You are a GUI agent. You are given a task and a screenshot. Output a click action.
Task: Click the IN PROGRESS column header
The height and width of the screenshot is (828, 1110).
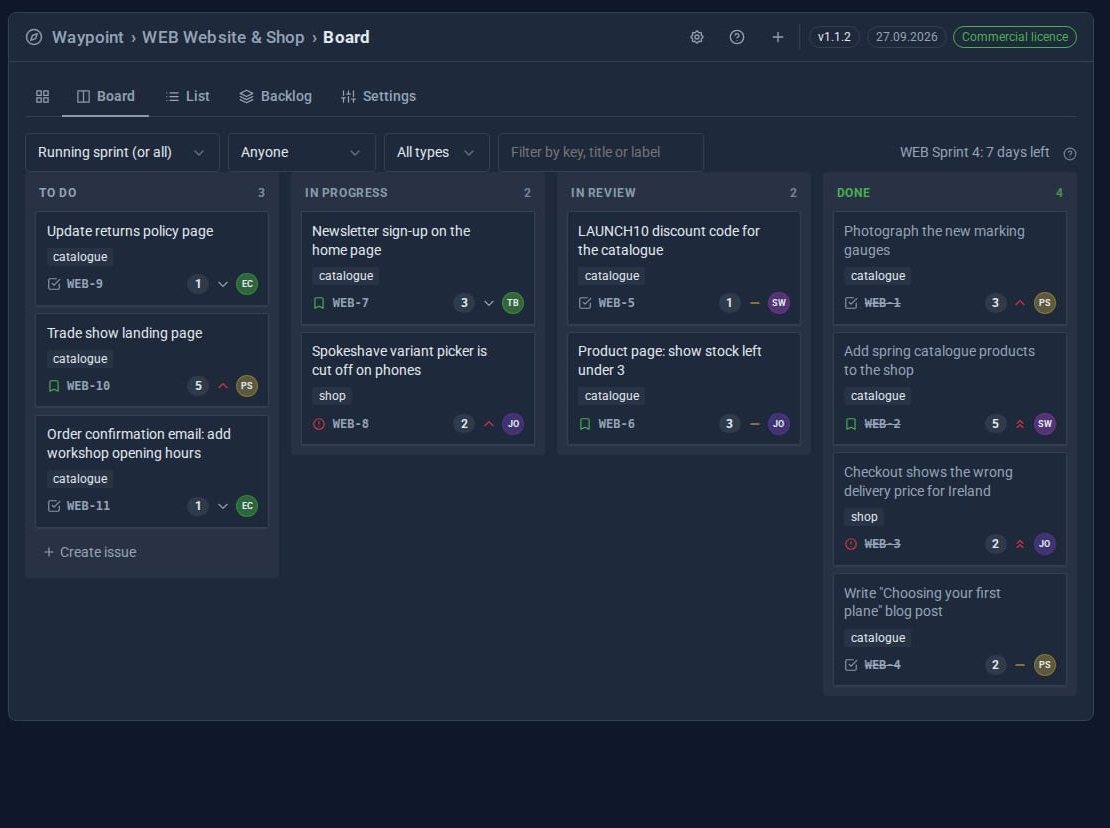[x=346, y=192]
